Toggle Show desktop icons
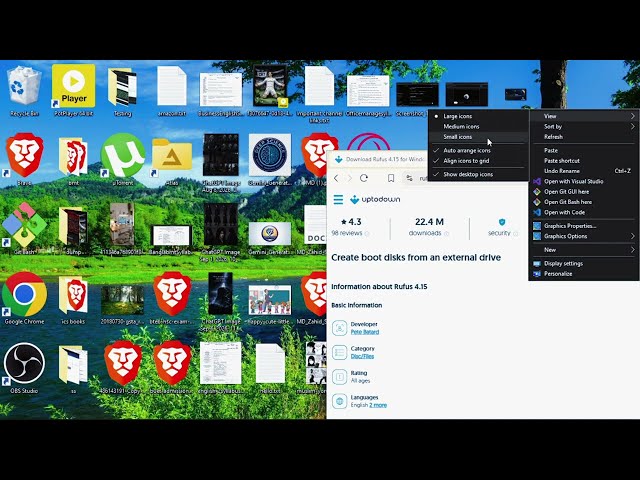640x480 pixels. point(478,174)
